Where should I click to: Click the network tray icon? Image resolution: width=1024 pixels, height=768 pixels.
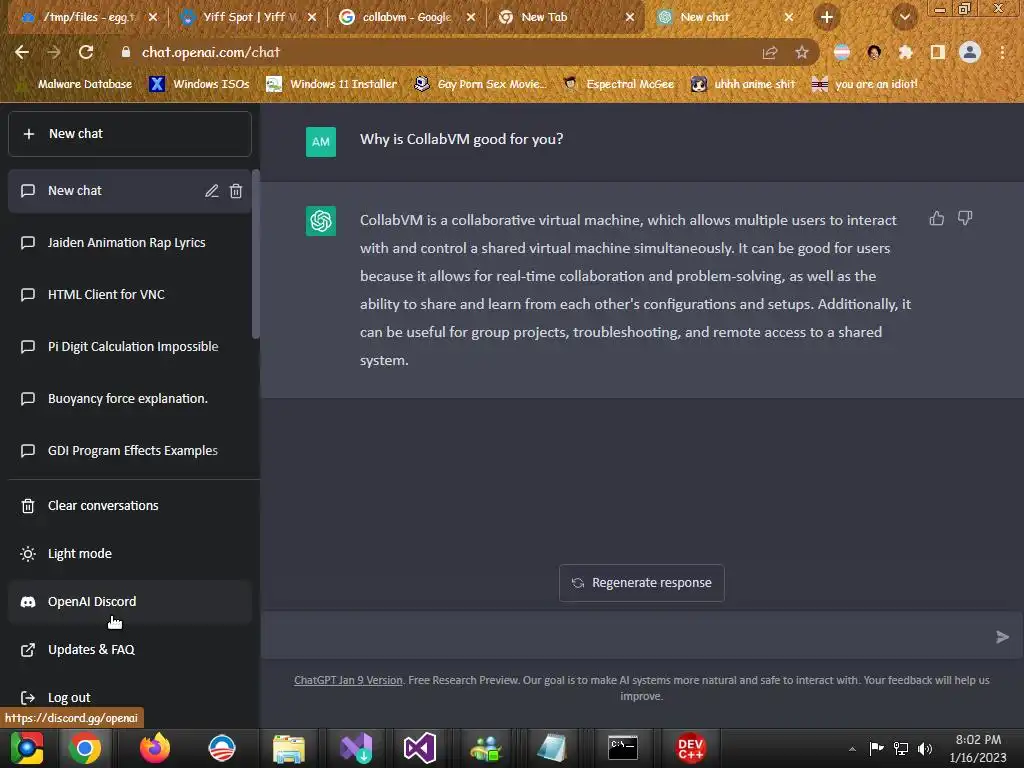click(x=901, y=748)
